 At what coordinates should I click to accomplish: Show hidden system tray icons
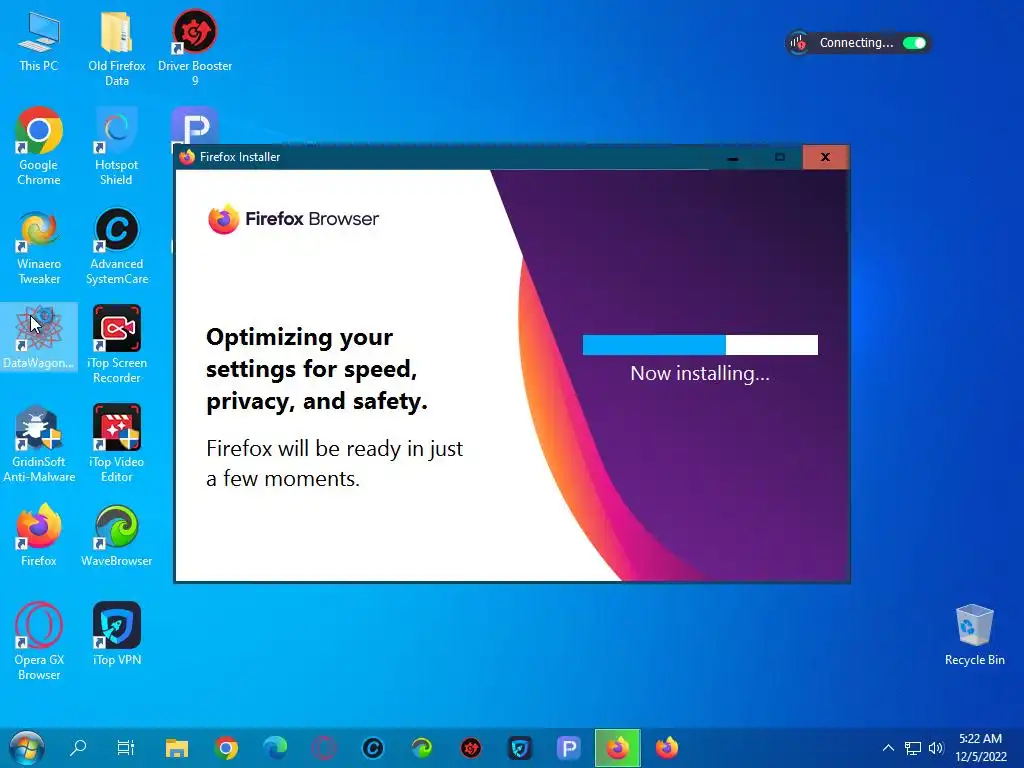(888, 748)
